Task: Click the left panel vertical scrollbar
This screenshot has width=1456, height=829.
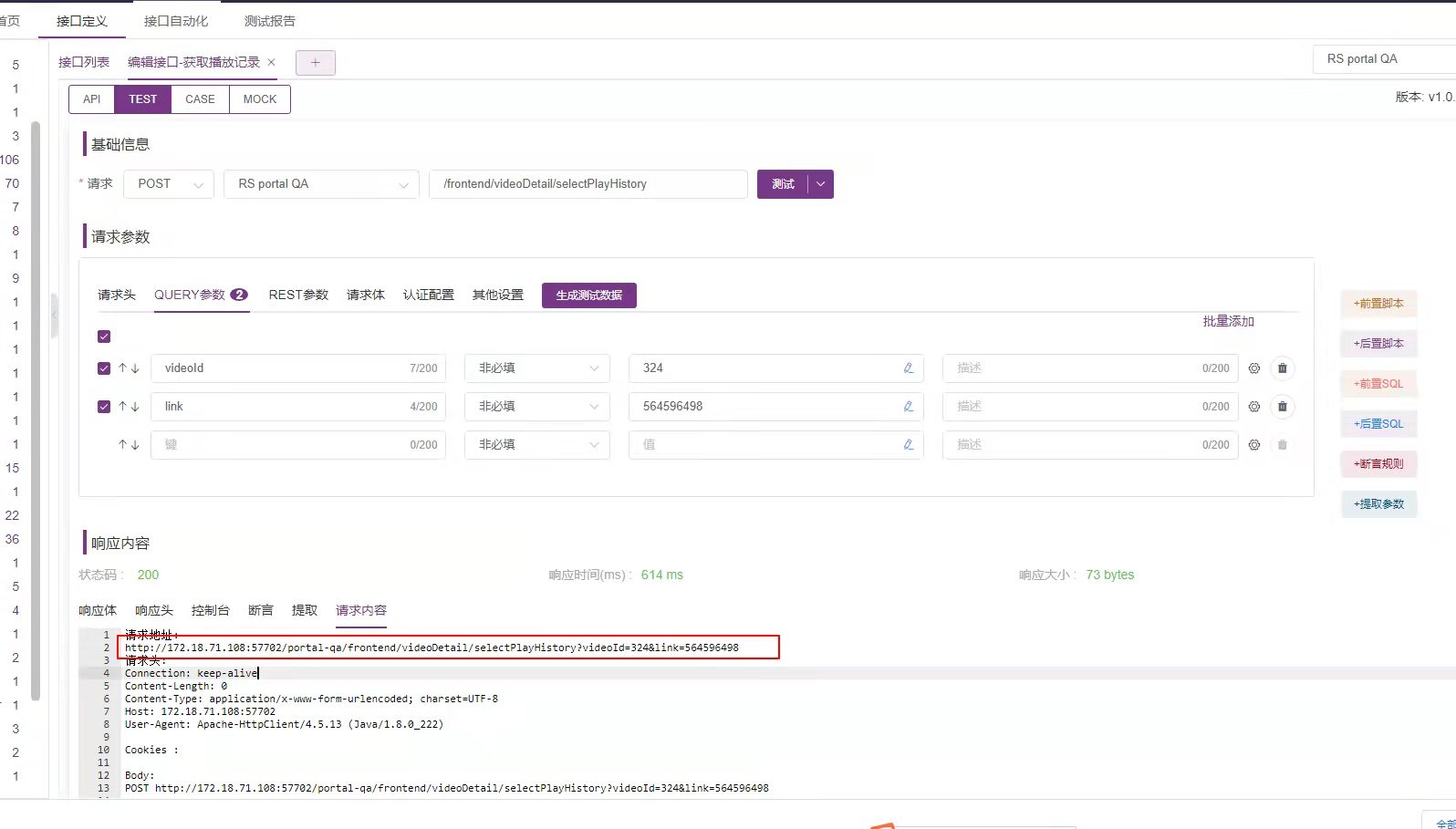Action: point(36,410)
